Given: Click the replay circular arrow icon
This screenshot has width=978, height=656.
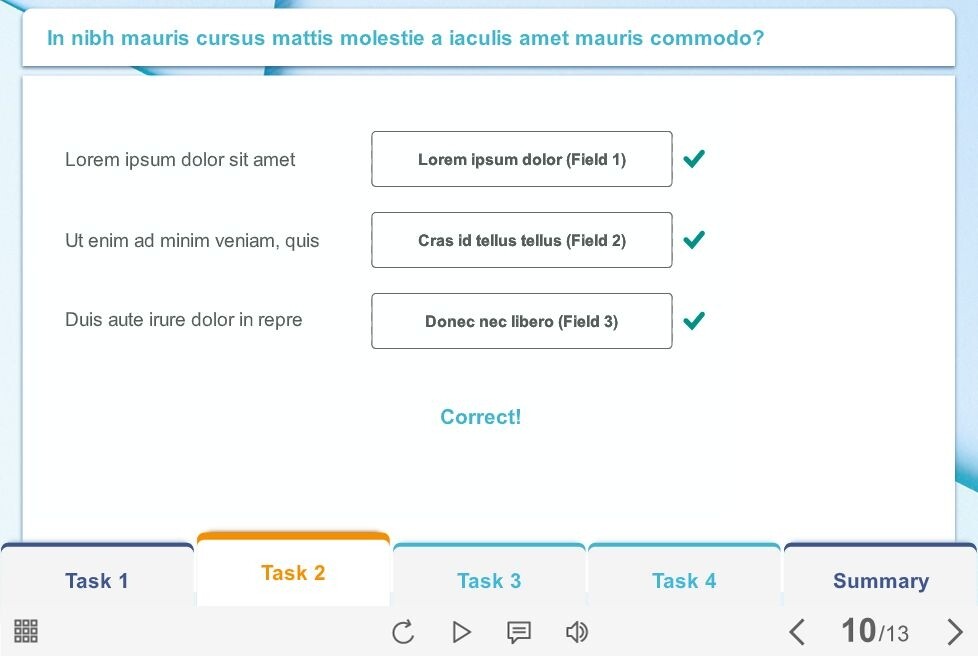Looking at the screenshot, I should pyautogui.click(x=403, y=632).
